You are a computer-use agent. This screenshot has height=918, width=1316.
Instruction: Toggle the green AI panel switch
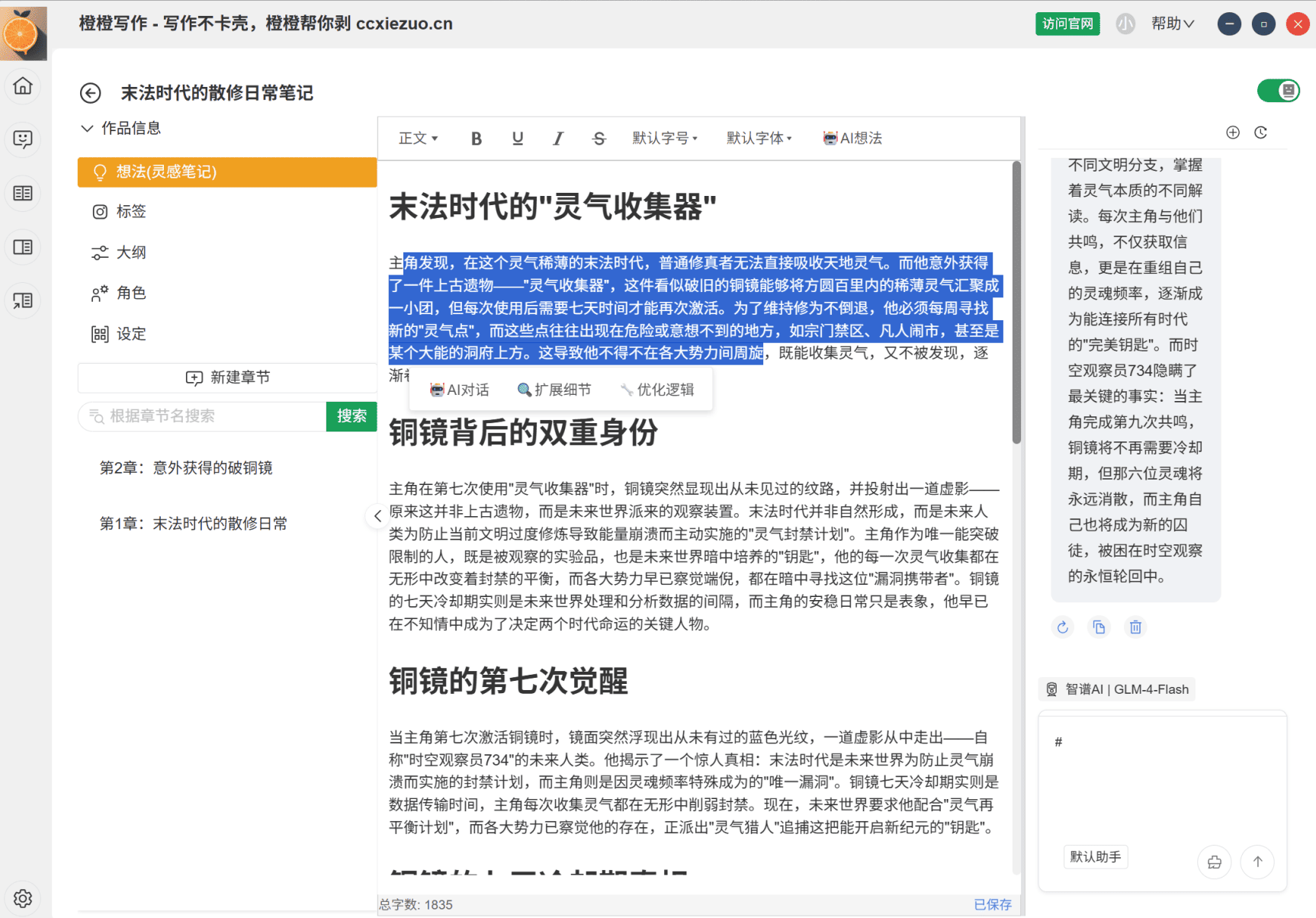1278,91
